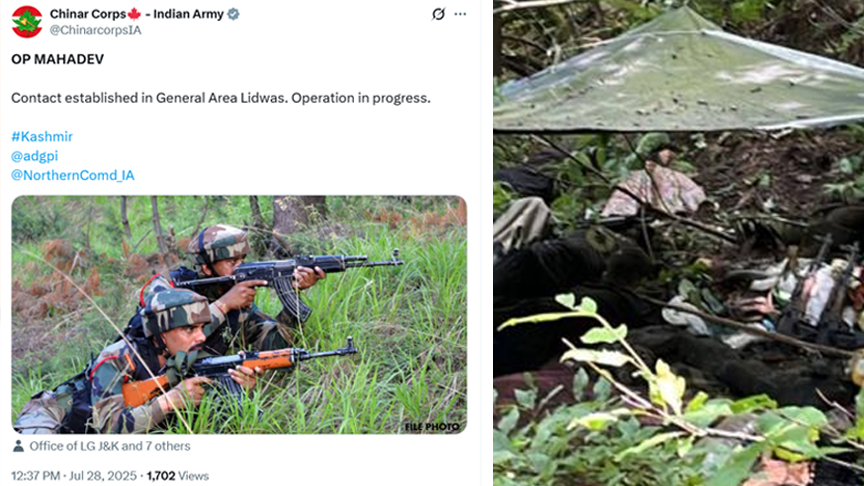Visit the @ChinarcorpsIA handle

(x=95, y=30)
